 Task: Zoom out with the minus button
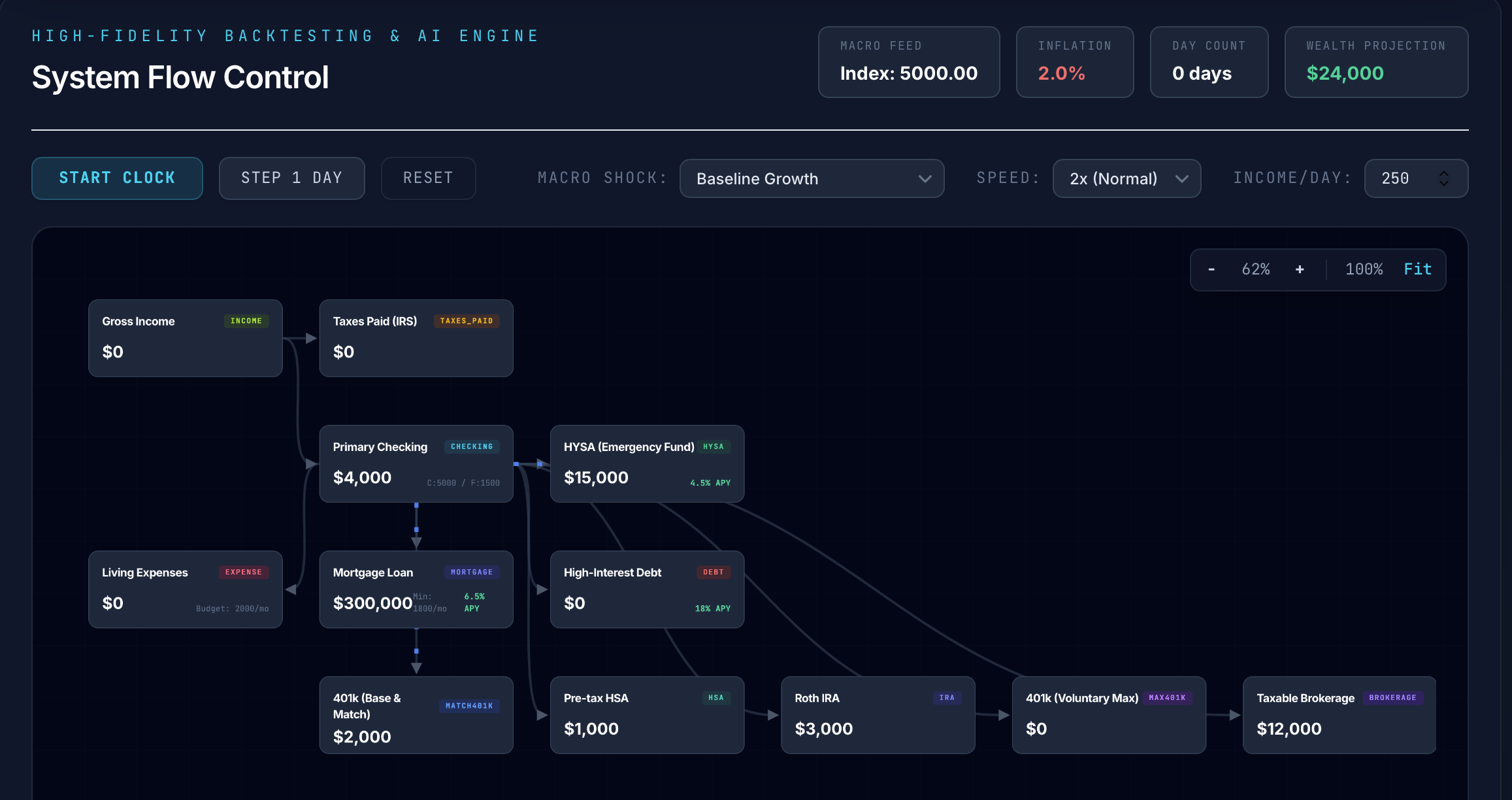(1211, 269)
